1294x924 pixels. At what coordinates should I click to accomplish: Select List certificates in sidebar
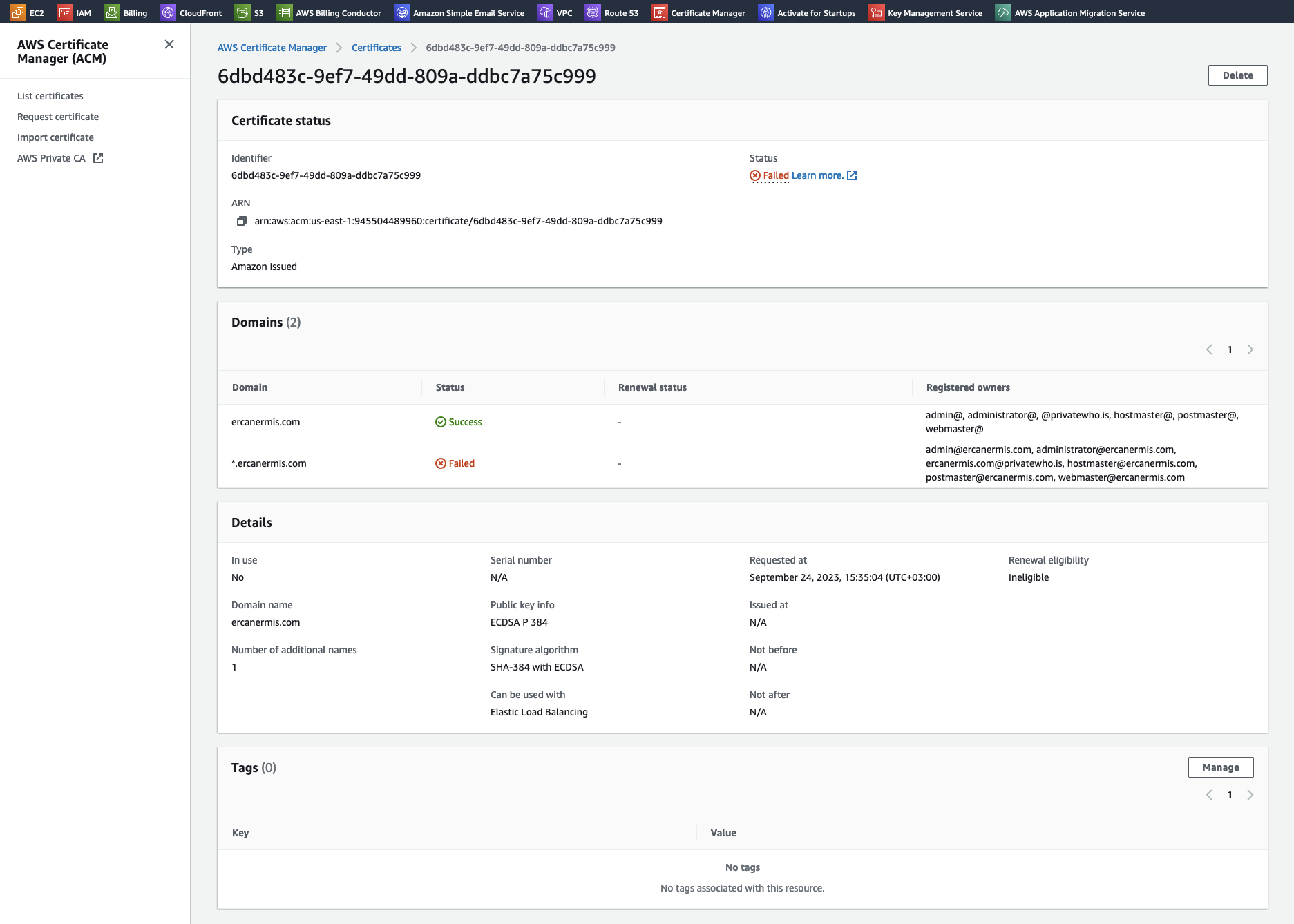[x=50, y=96]
